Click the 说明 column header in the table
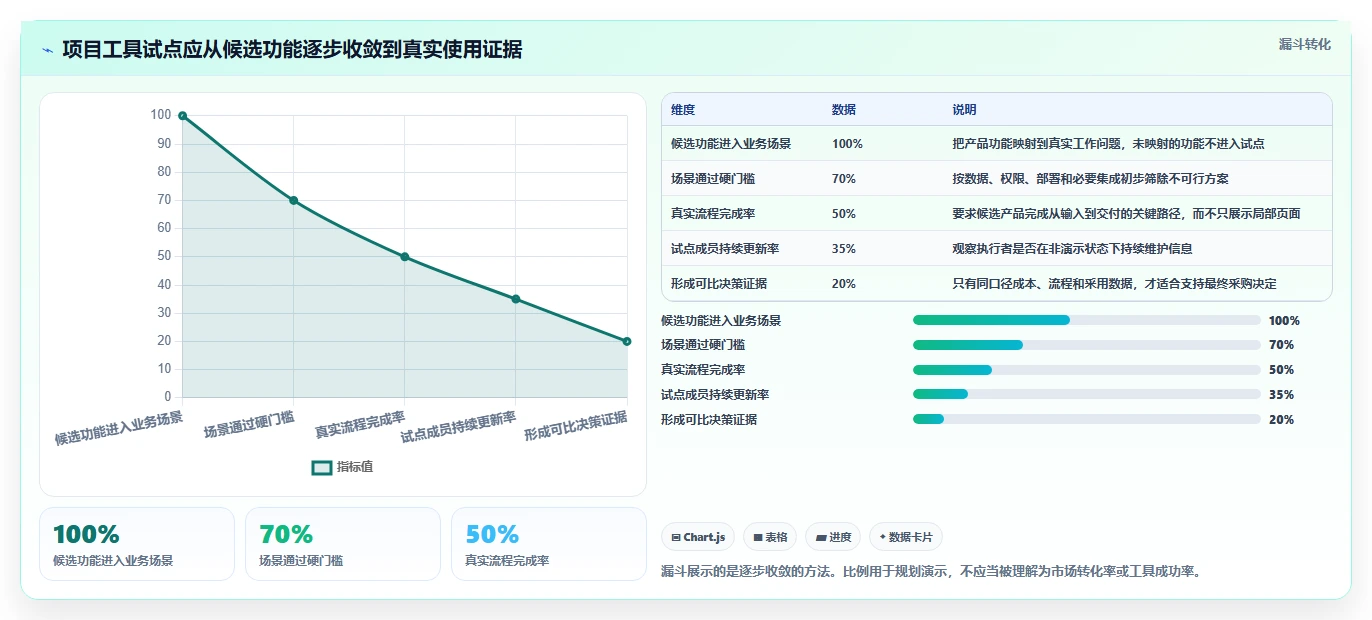The width and height of the screenshot is (1372, 620). (965, 110)
